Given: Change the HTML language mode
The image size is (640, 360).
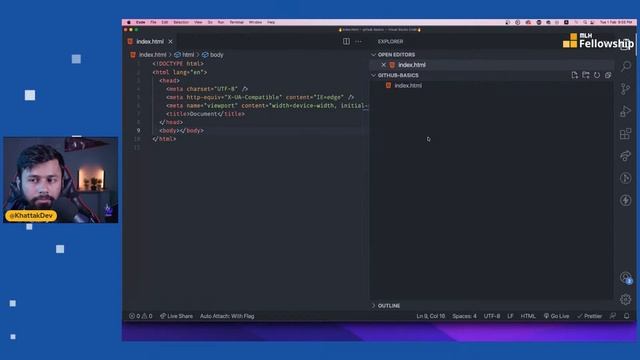Looking at the screenshot, I should [x=528, y=316].
